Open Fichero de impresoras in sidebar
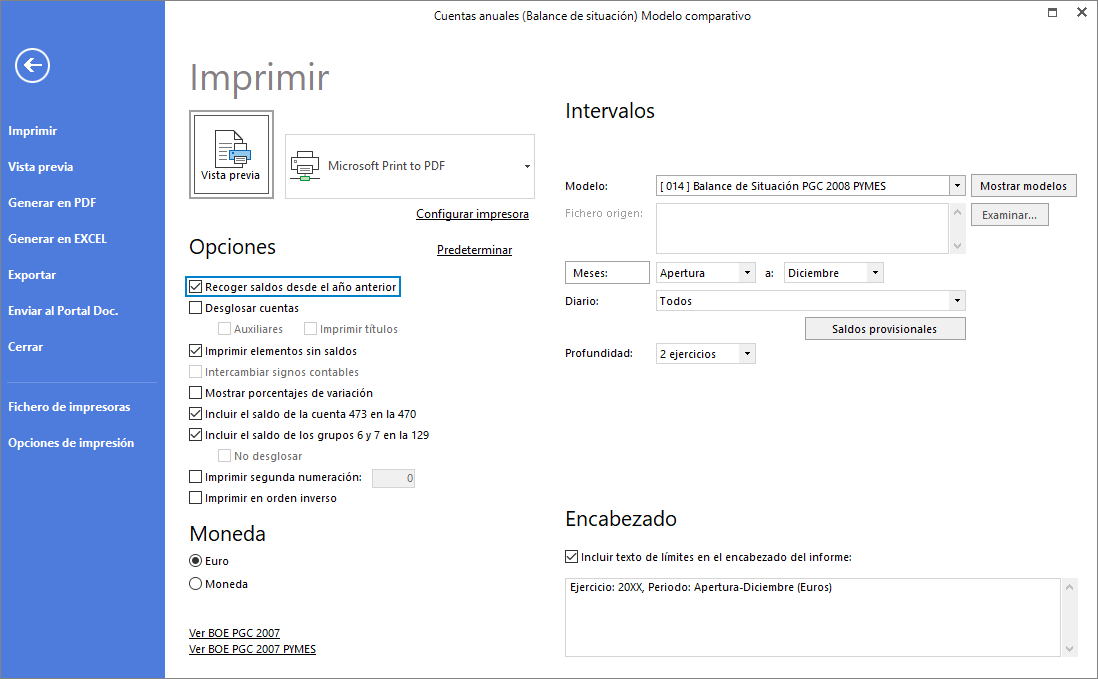 tap(69, 407)
